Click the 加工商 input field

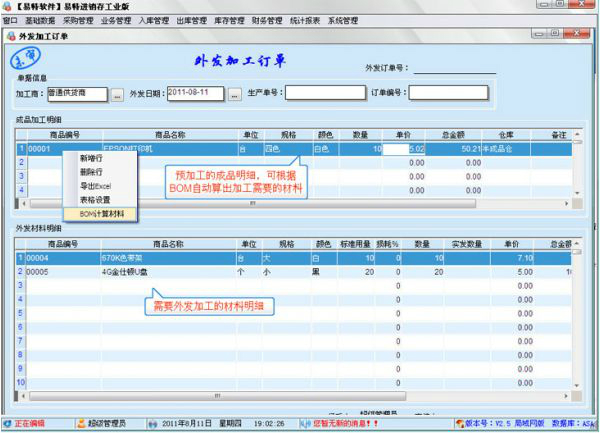tap(77, 94)
